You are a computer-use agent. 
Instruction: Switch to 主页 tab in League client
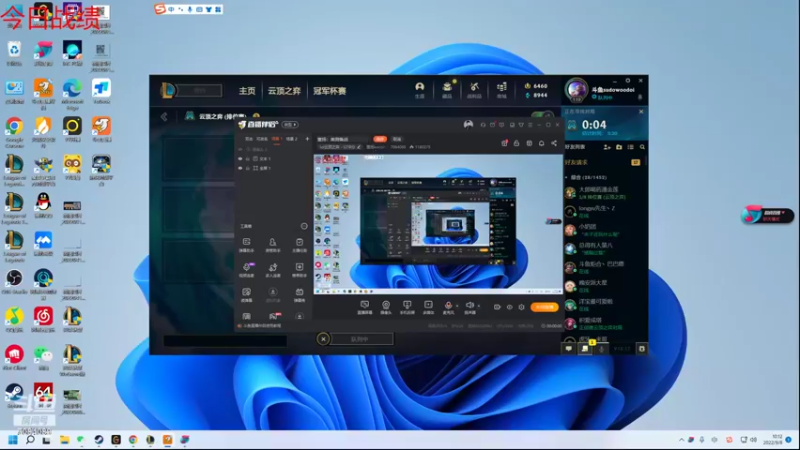[247, 91]
